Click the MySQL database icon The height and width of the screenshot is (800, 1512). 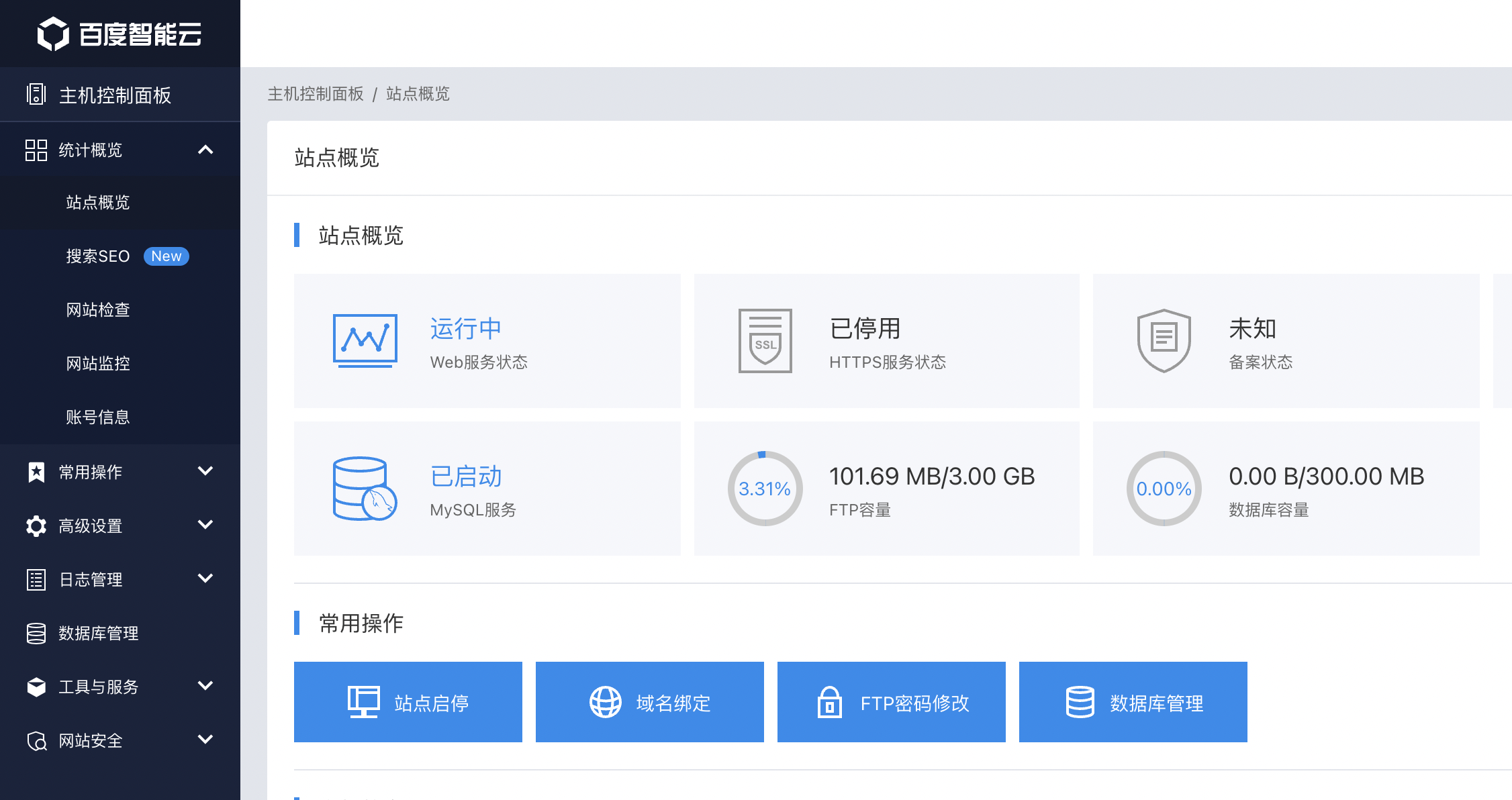pos(365,488)
